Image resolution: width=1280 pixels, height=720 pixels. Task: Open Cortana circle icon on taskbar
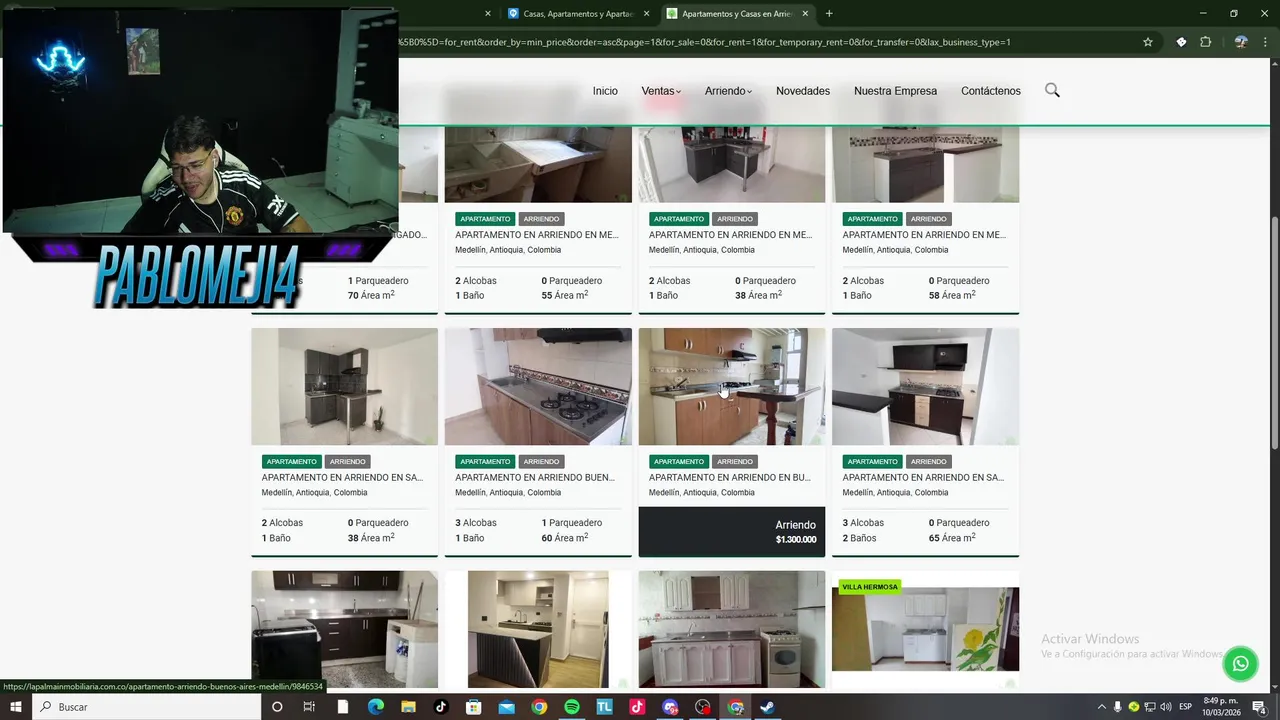tap(277, 707)
